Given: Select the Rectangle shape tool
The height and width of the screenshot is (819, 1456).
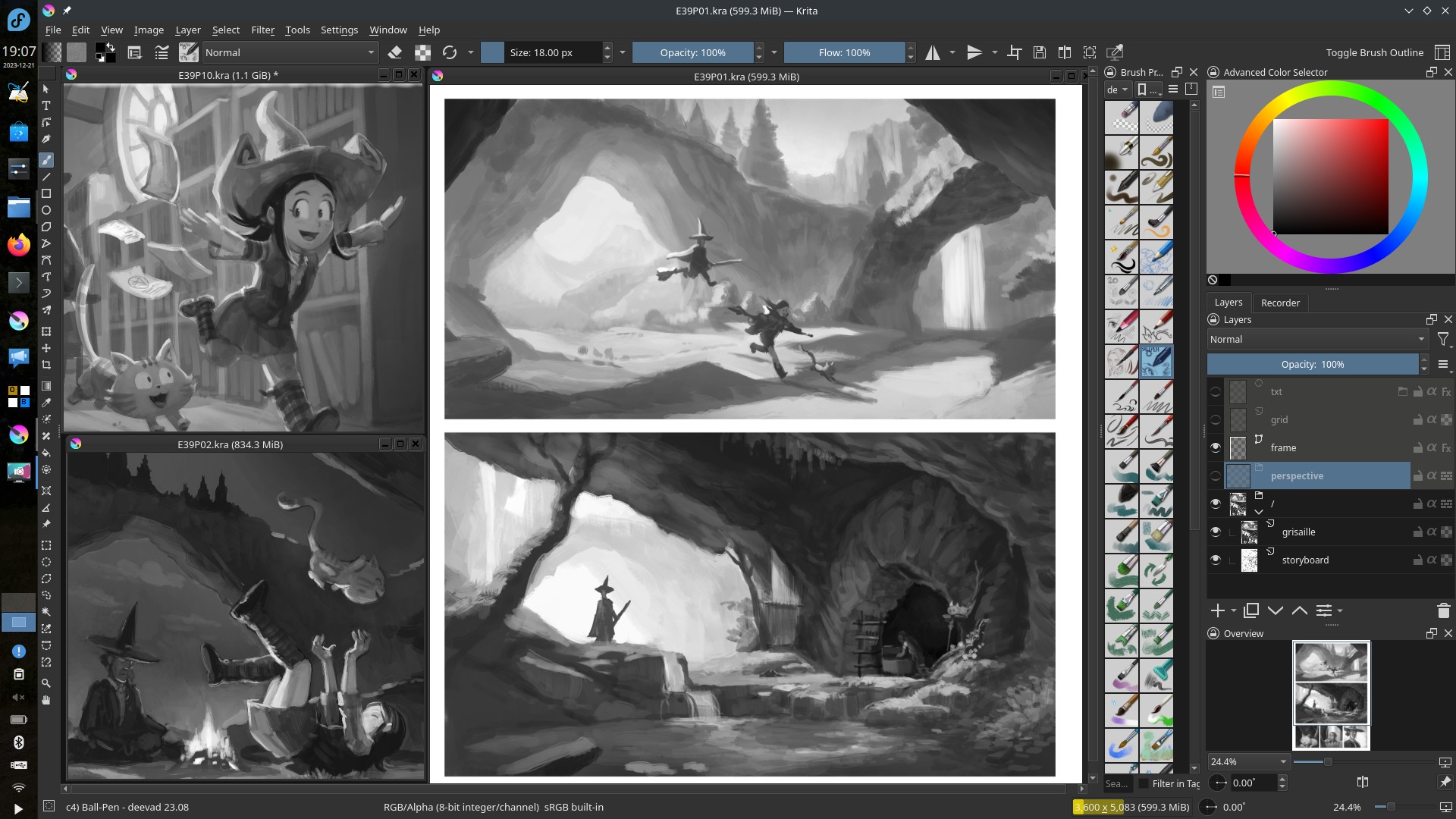Looking at the screenshot, I should (x=46, y=193).
